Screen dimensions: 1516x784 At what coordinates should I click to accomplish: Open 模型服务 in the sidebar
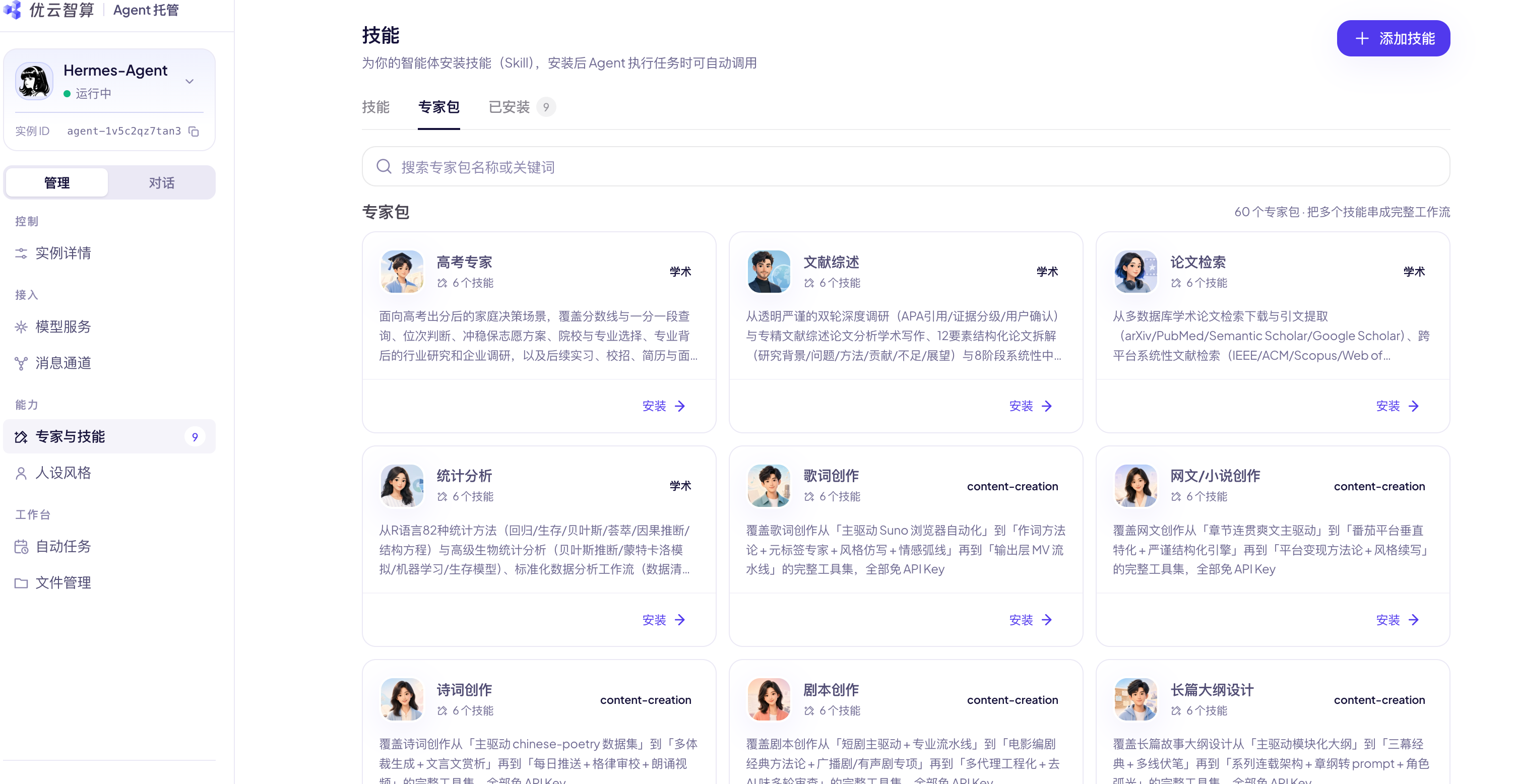109,326
